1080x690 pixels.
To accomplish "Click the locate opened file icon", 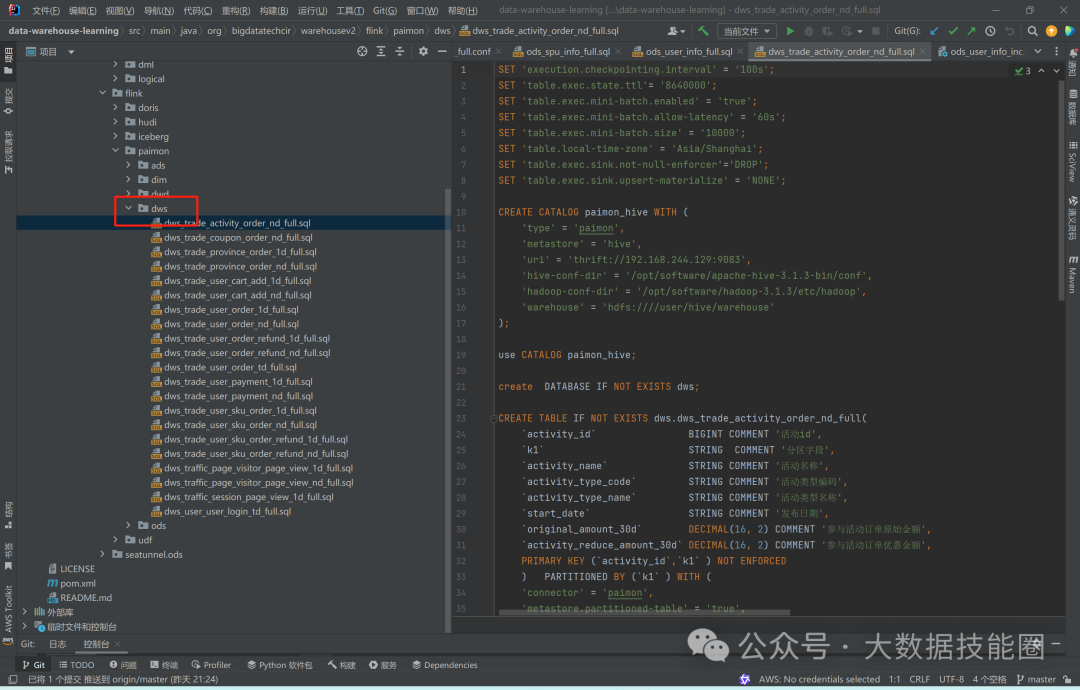I will 362,51.
